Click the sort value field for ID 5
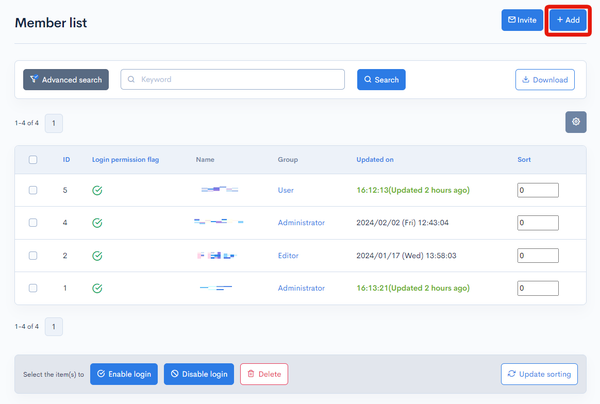 538,190
